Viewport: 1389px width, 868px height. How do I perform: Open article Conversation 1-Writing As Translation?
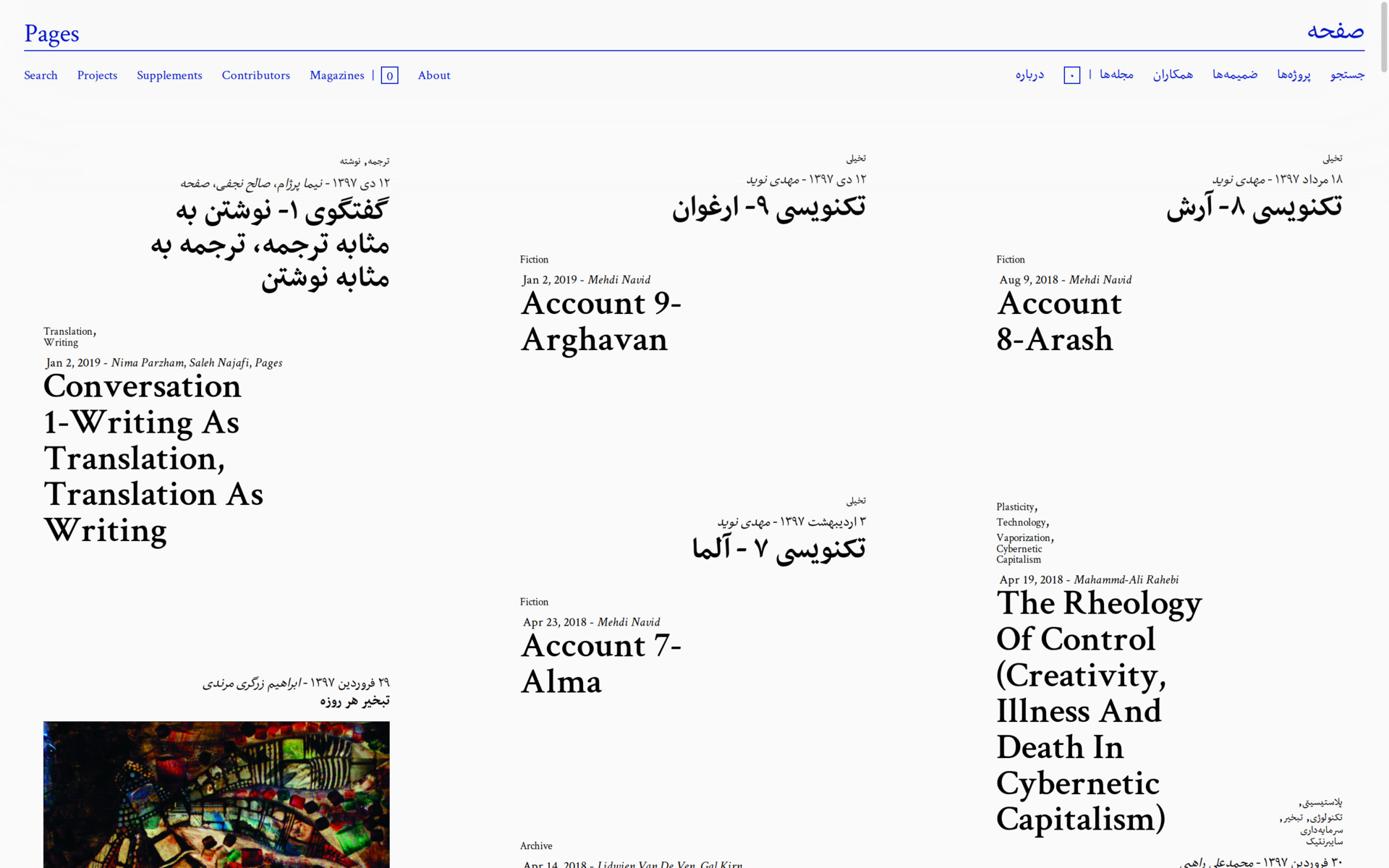point(153,458)
